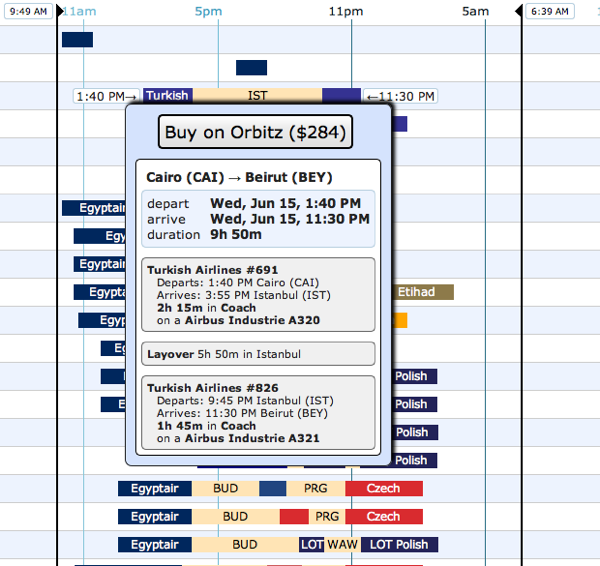
Task: Click the 6:39 AM time label
Action: pos(550,11)
